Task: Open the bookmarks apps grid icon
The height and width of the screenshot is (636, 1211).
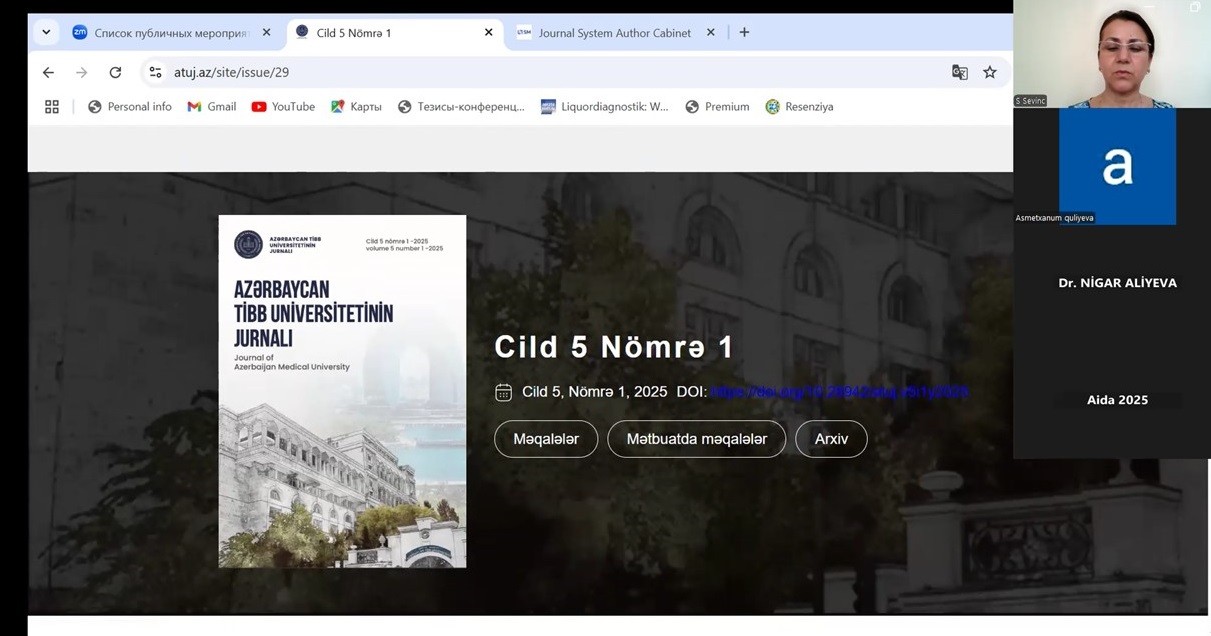Action: pyautogui.click(x=52, y=107)
